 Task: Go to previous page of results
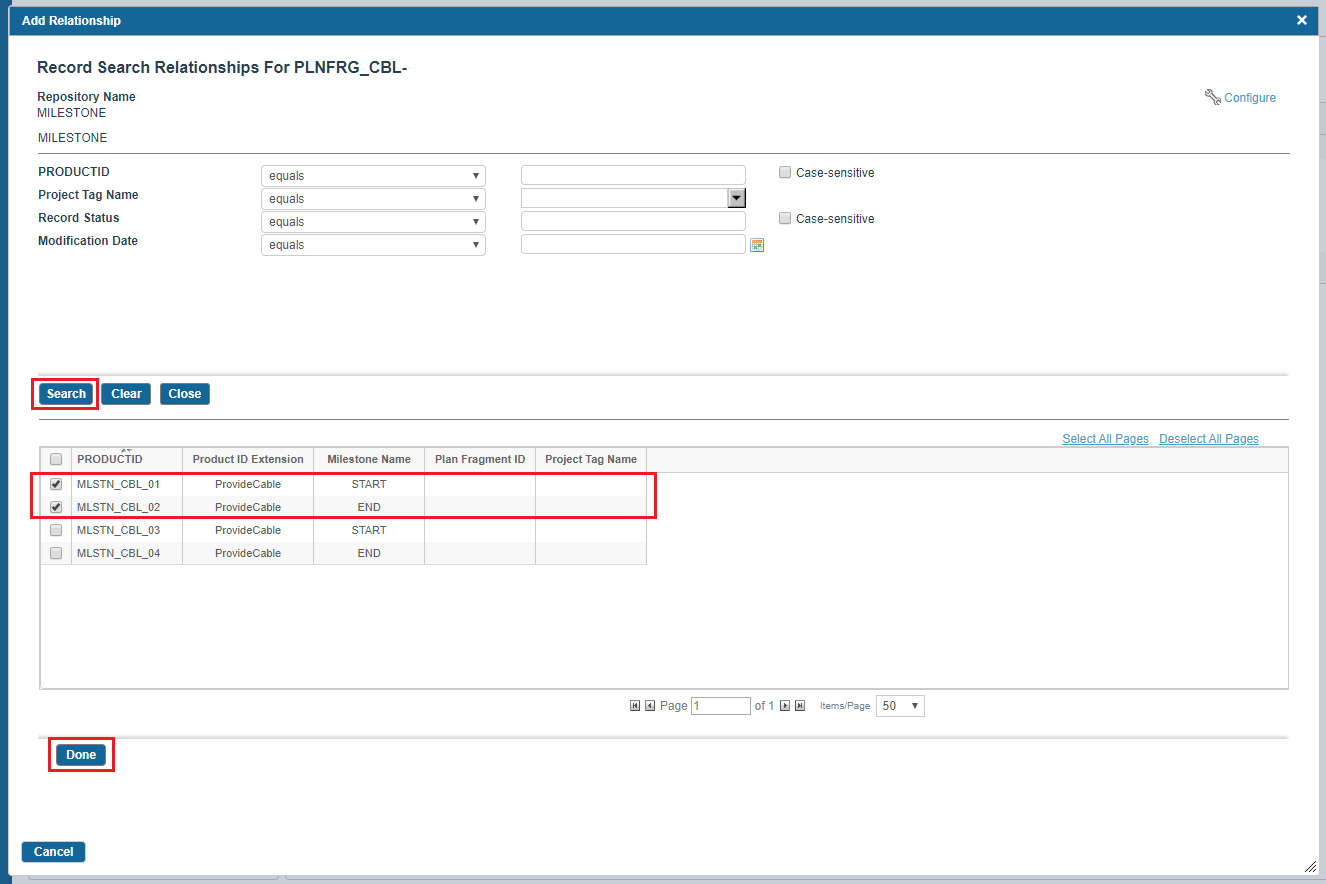click(650, 706)
